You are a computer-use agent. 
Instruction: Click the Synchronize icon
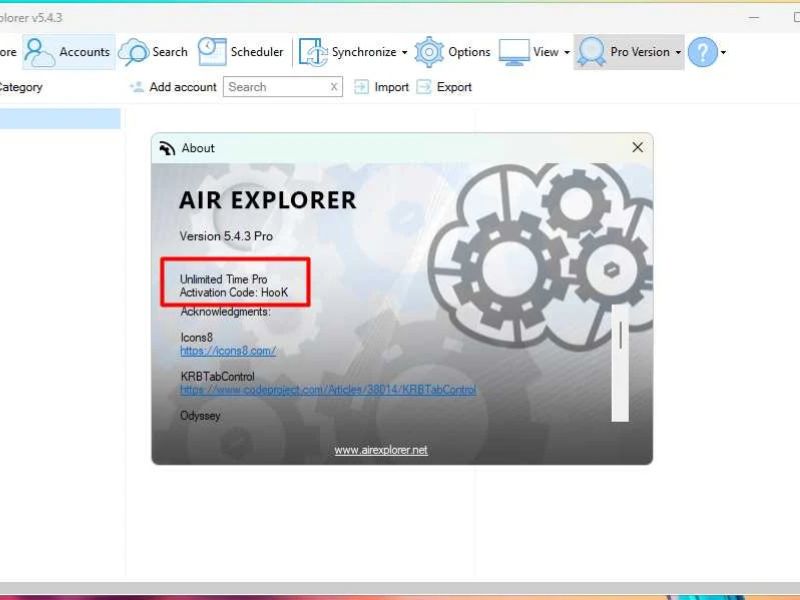coord(313,52)
